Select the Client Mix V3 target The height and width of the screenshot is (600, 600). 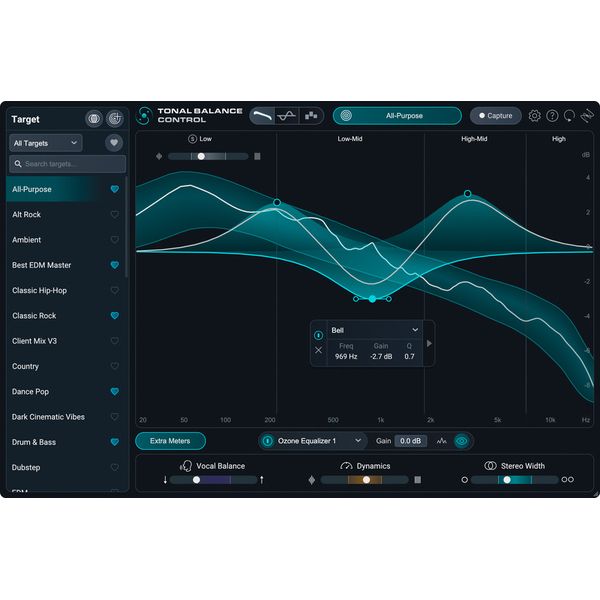pyautogui.click(x=65, y=341)
